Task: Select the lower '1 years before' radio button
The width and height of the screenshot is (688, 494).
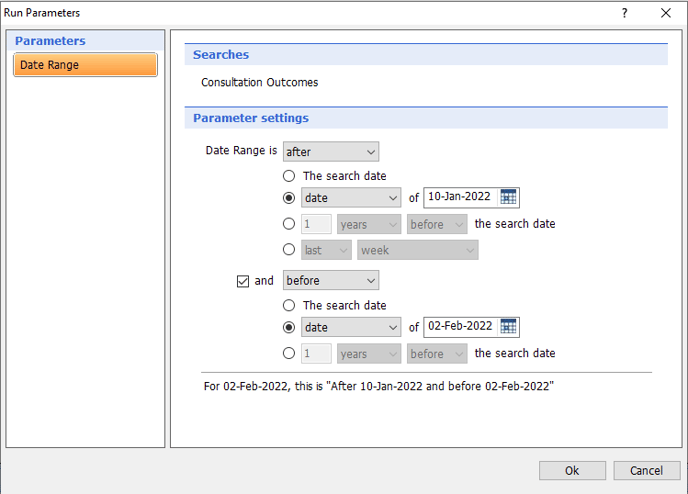Action: coord(289,353)
